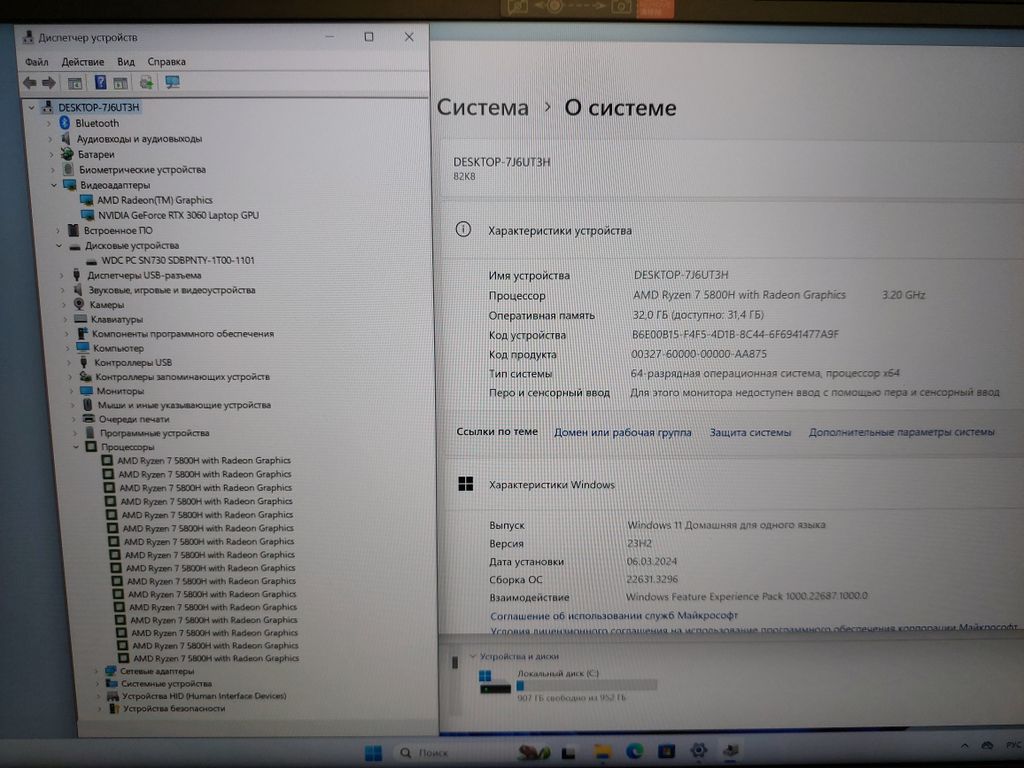
Task: Toggle the console tree toolbar icon
Action: (x=75, y=83)
